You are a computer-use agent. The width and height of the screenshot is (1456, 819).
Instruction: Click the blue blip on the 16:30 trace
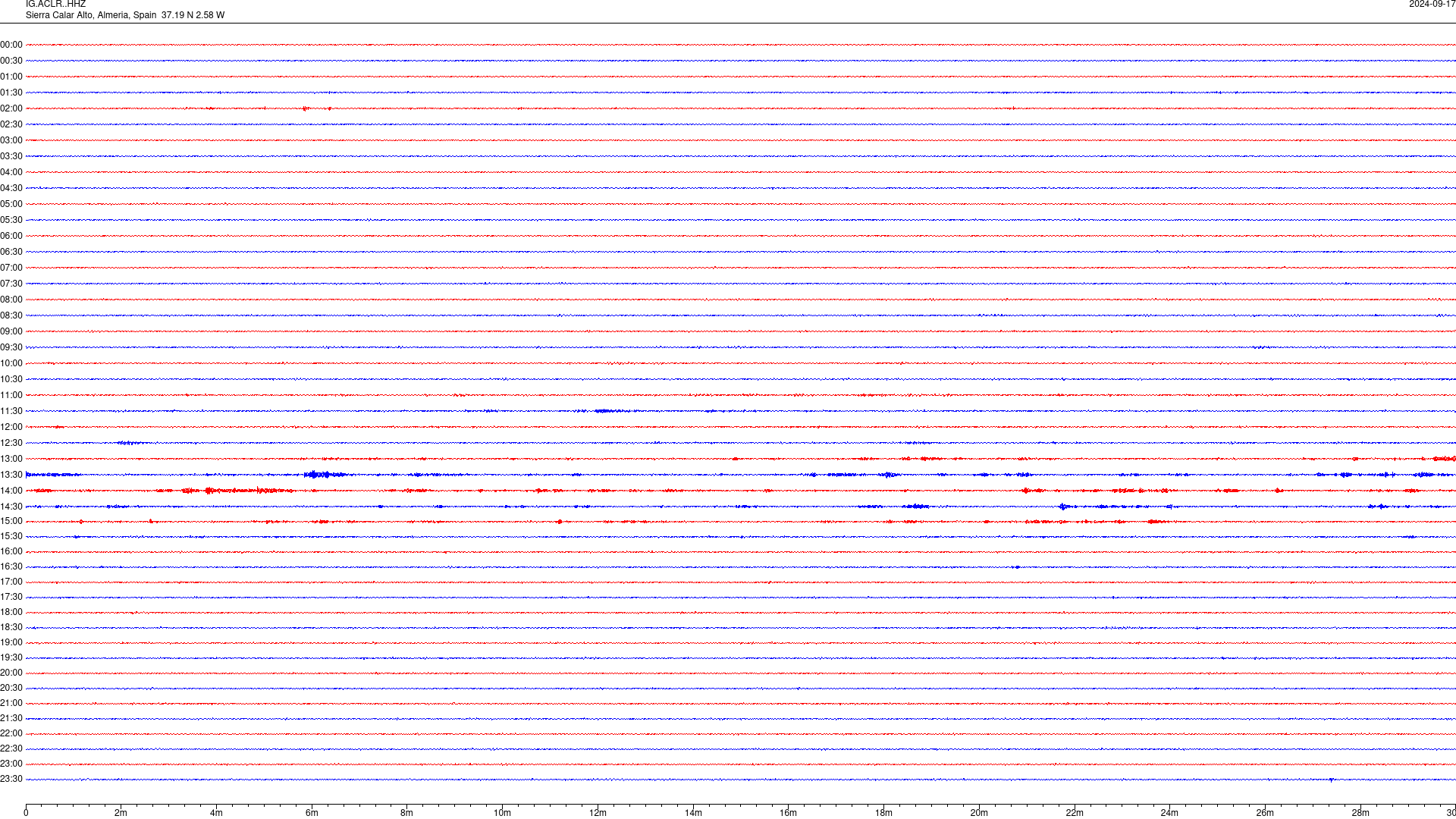1016,566
